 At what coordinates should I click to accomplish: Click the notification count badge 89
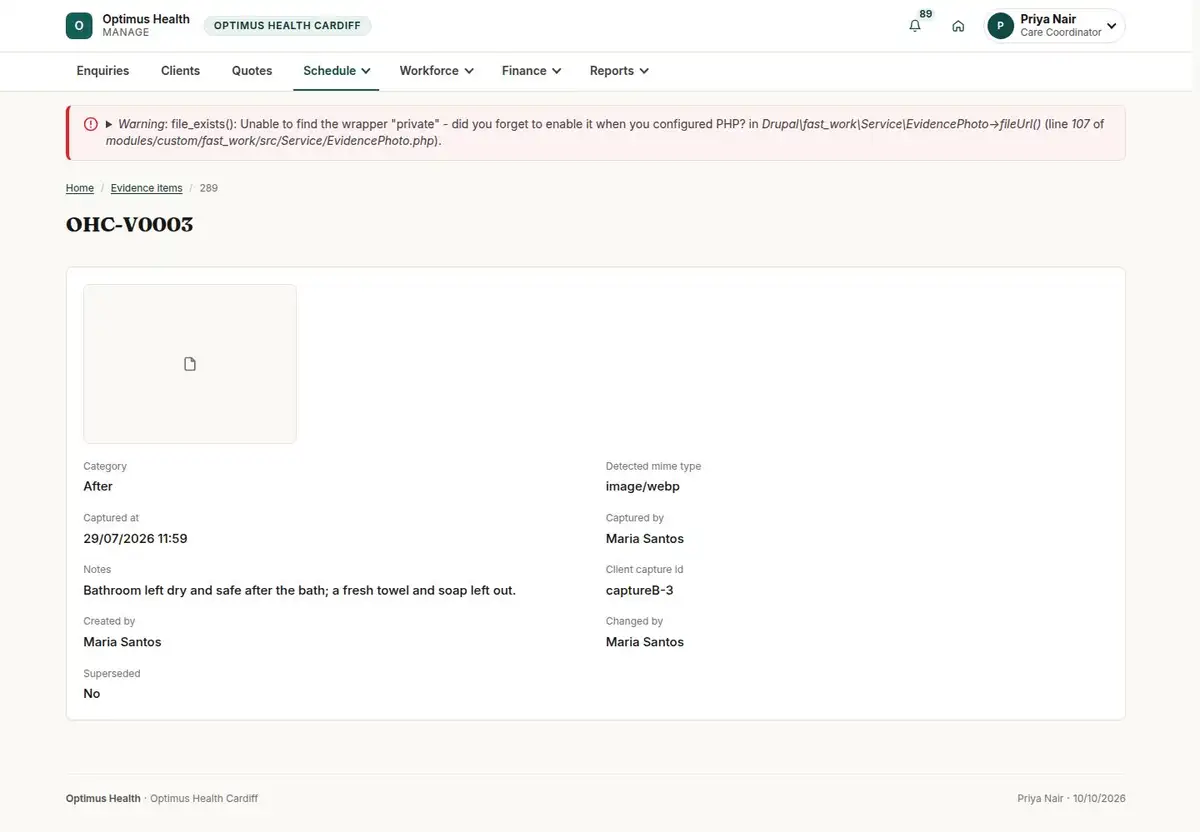(x=926, y=14)
